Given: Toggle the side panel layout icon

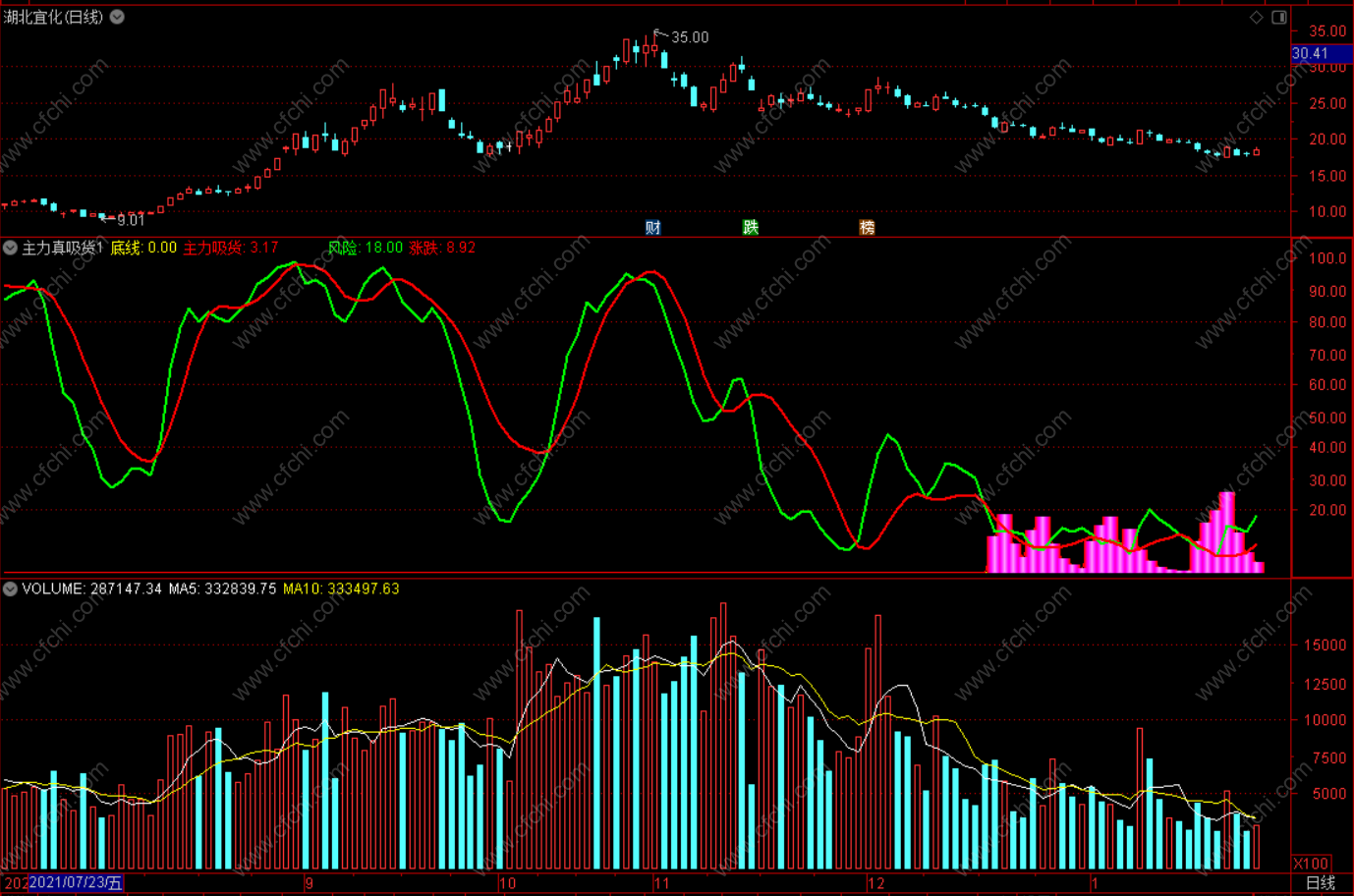Looking at the screenshot, I should (x=1279, y=17).
